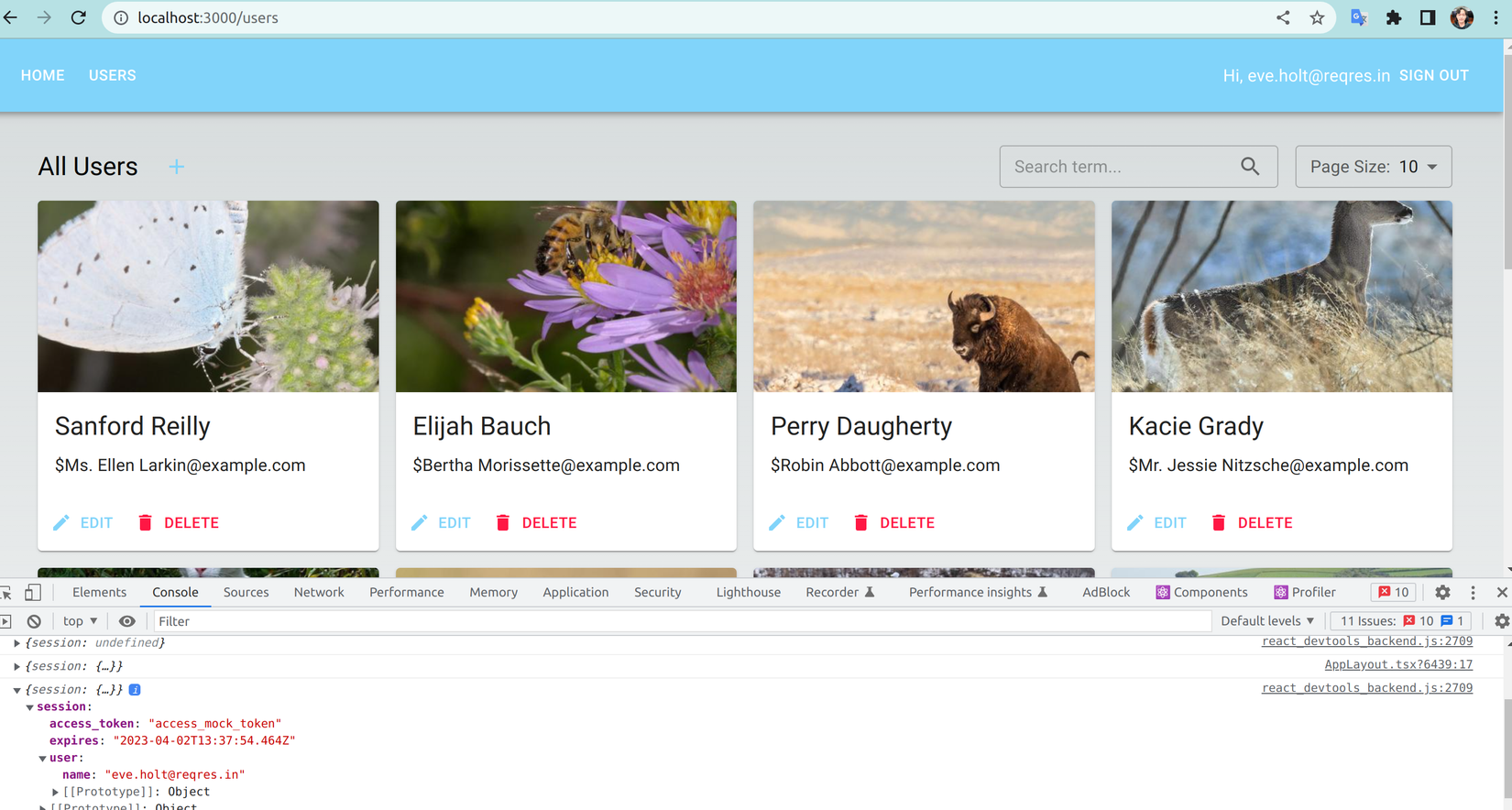The height and width of the screenshot is (810, 1512).
Task: Open DevTools more options three-dot menu
Action: pyautogui.click(x=1474, y=592)
